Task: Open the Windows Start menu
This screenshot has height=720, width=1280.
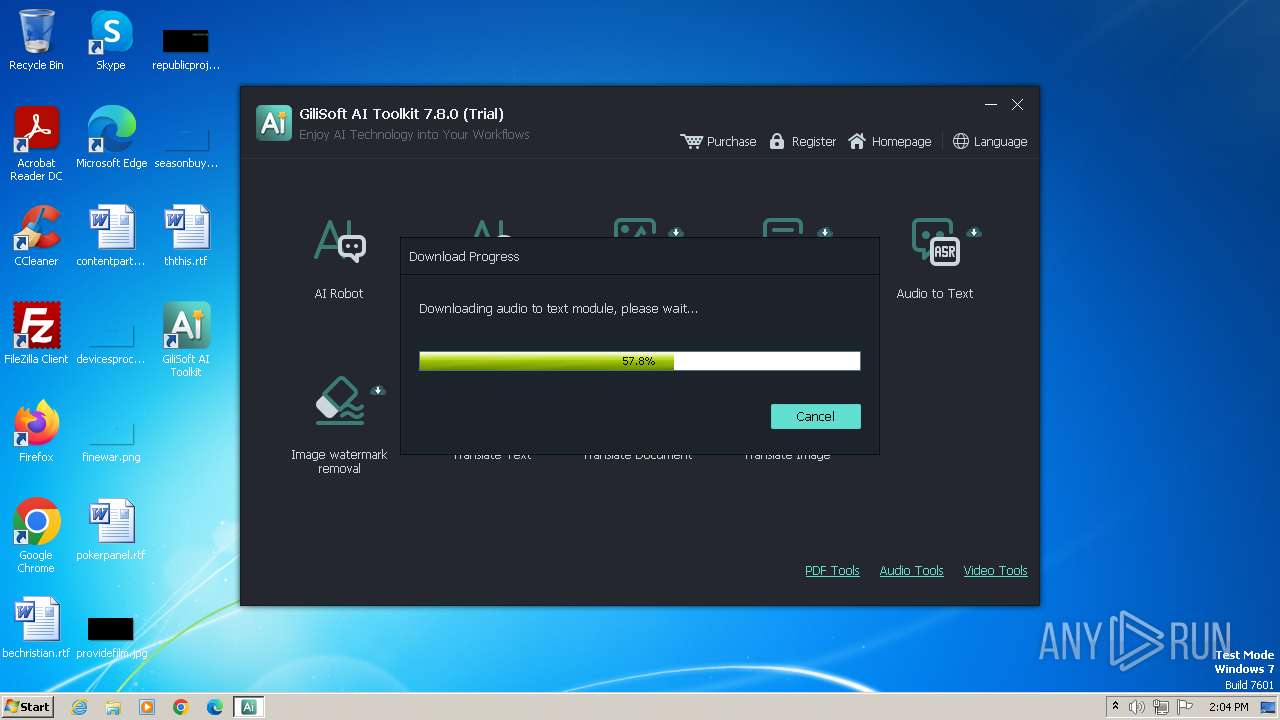Action: 27,706
